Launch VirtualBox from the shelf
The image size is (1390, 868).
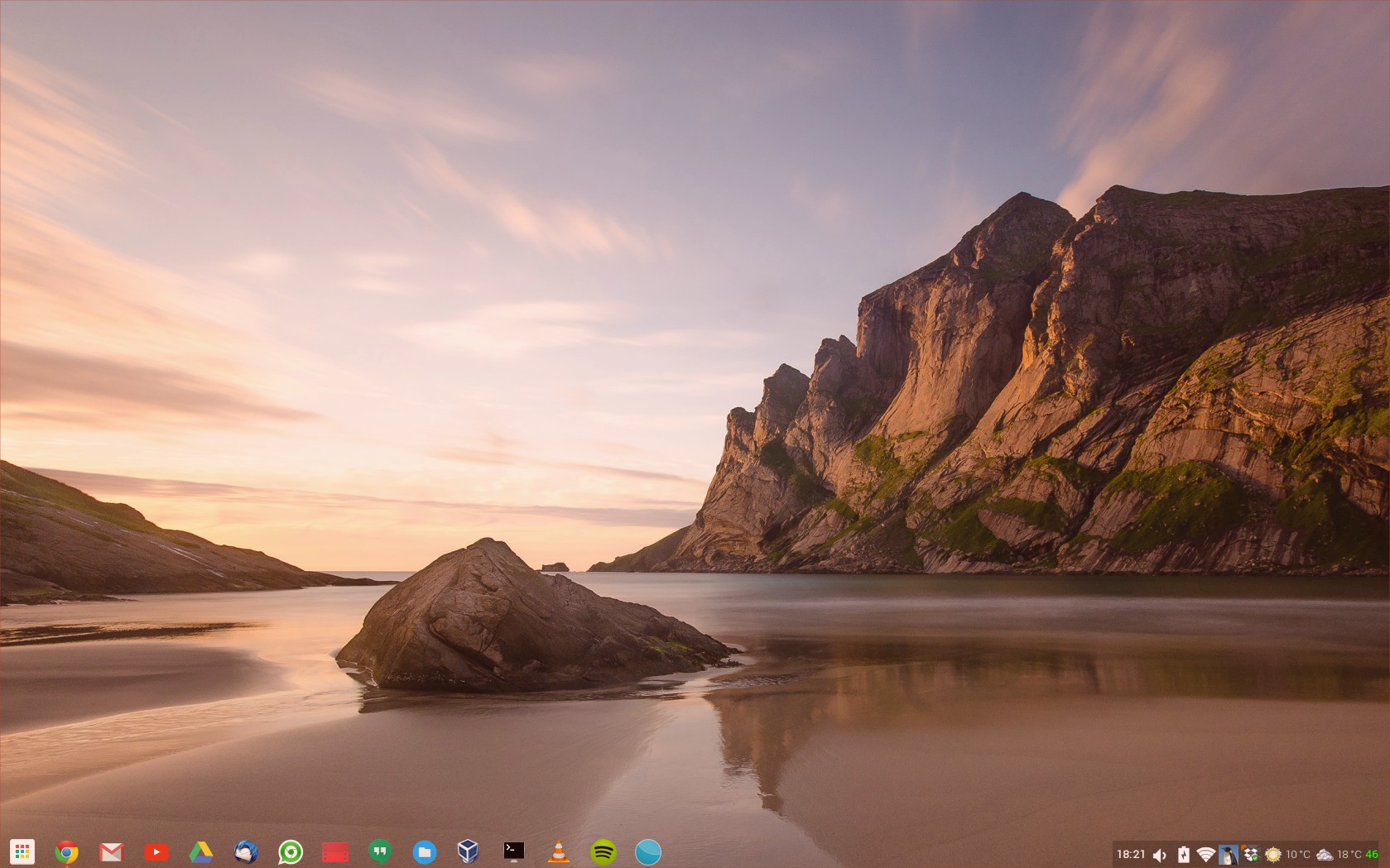[x=469, y=851]
